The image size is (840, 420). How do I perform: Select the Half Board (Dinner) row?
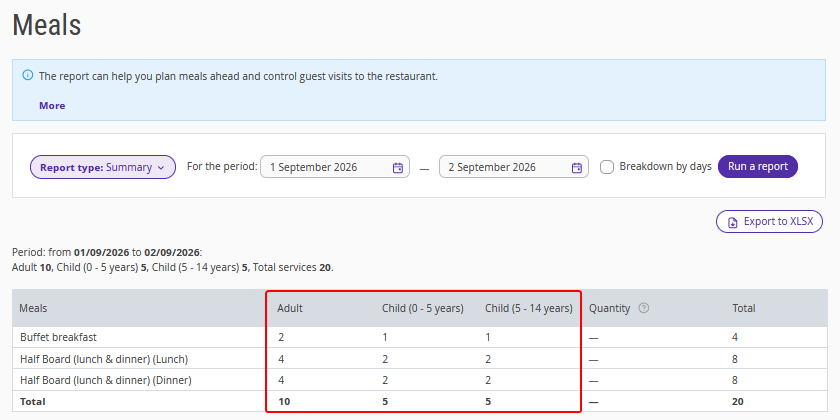(419, 380)
